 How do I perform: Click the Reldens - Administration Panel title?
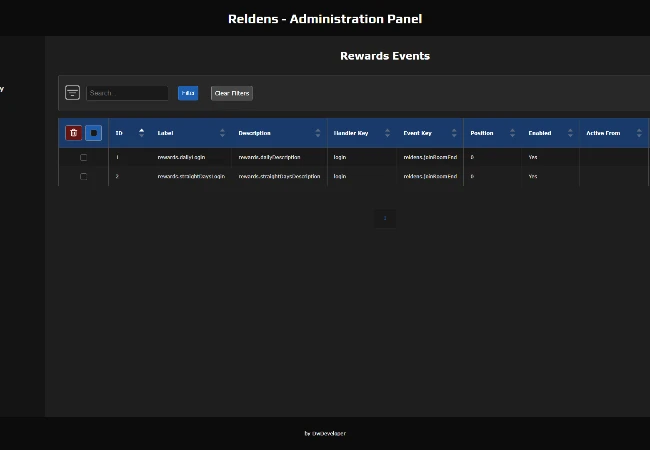[325, 19]
